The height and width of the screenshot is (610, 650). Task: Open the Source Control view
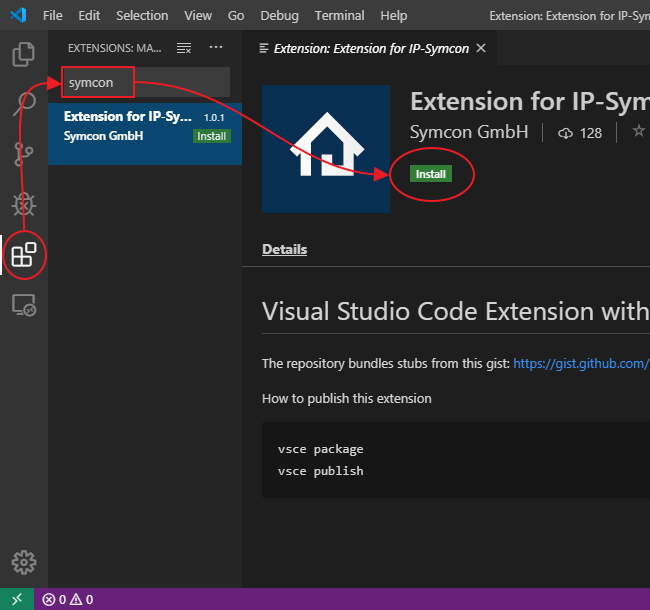pyautogui.click(x=24, y=153)
